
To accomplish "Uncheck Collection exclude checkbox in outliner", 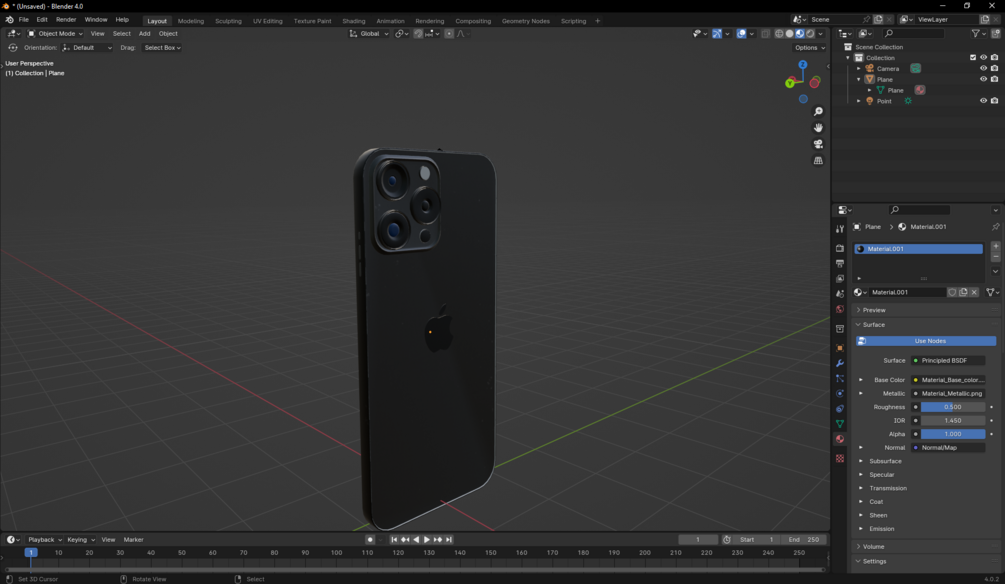I will (973, 58).
